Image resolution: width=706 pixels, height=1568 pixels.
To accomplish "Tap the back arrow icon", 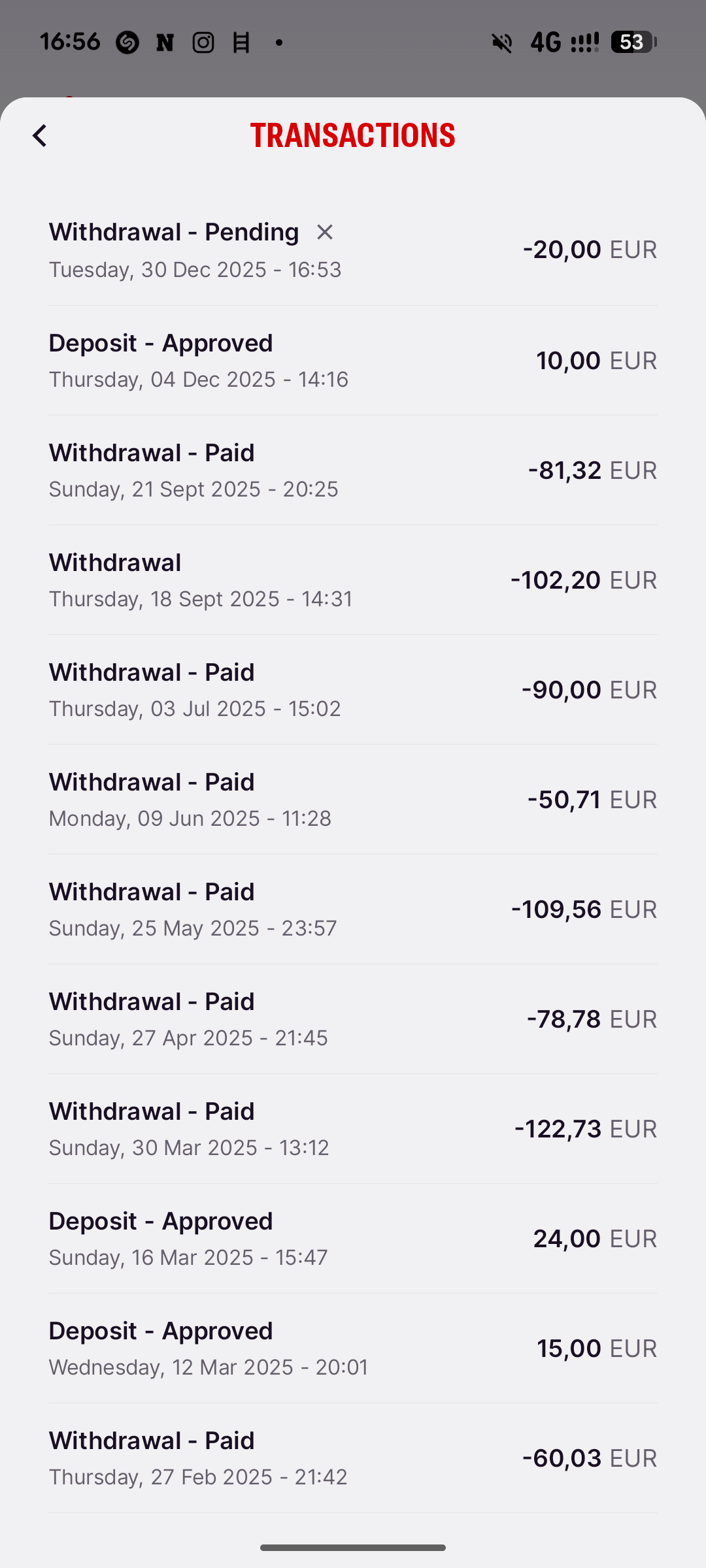I will click(40, 136).
